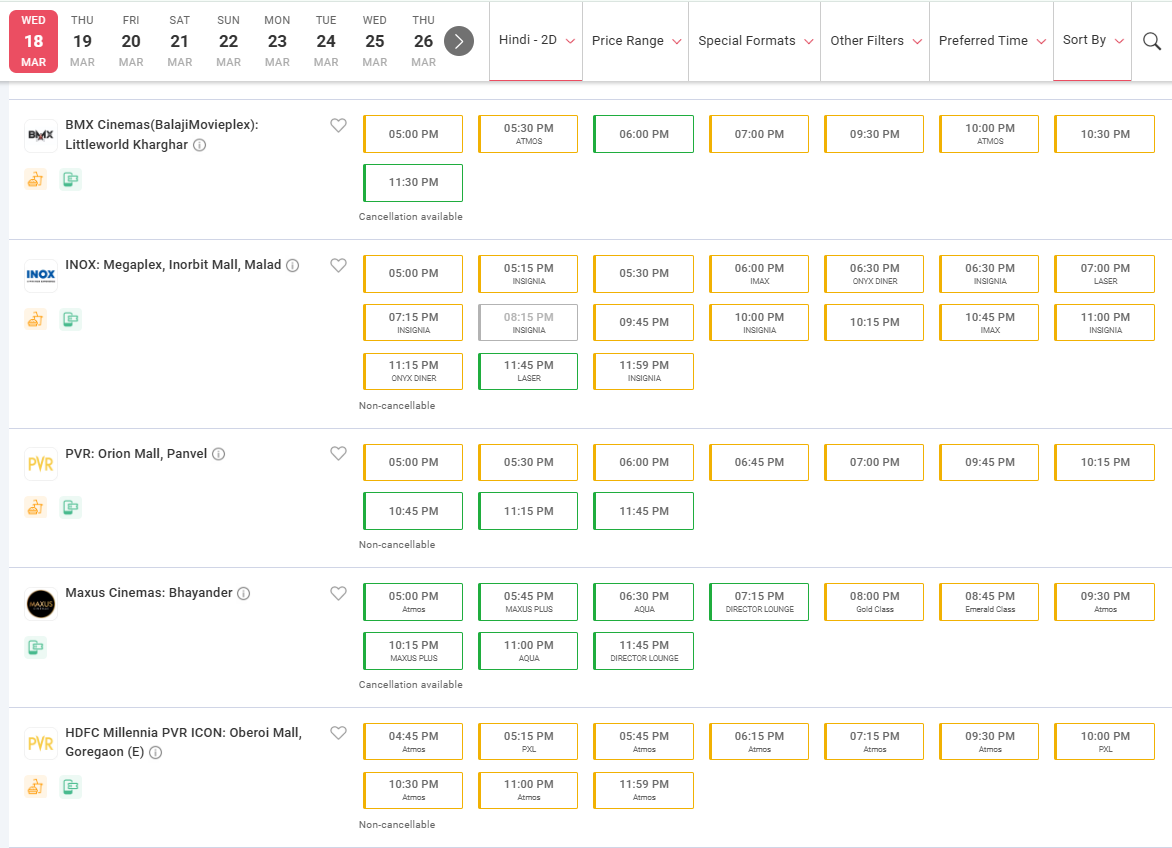Open info icon beside BMX Cinemas Kharghar

pyautogui.click(x=200, y=145)
